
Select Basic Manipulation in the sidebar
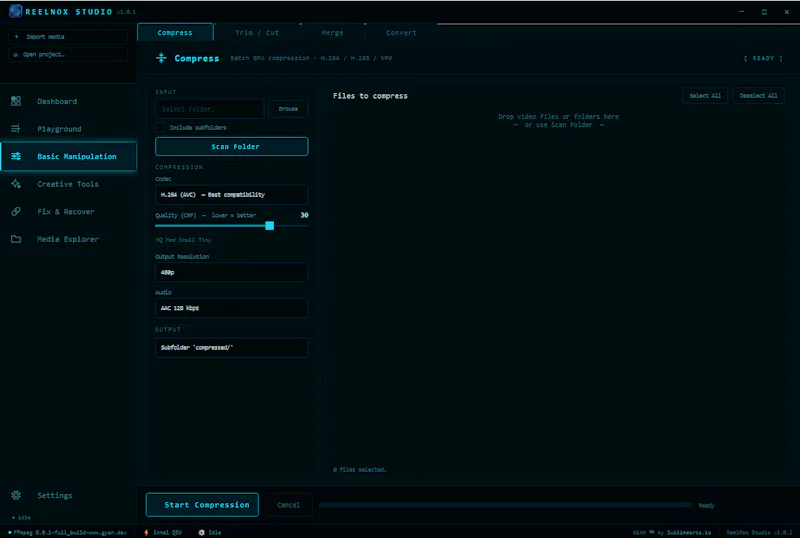68,156
